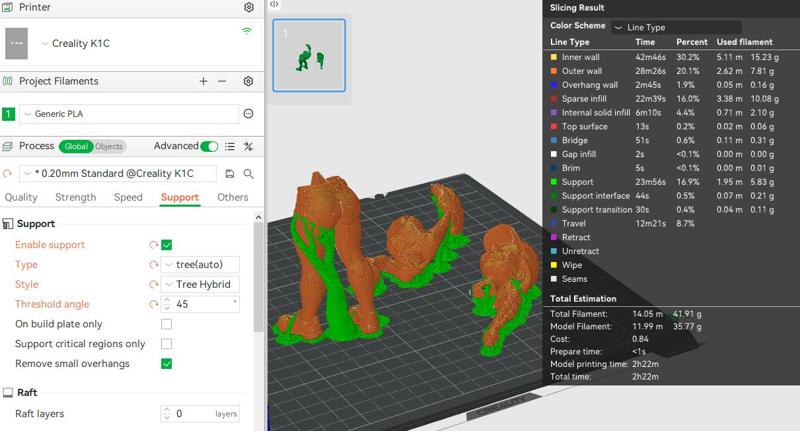This screenshot has height=431, width=800.
Task: Switch to the Quality tab
Action: pos(21,197)
